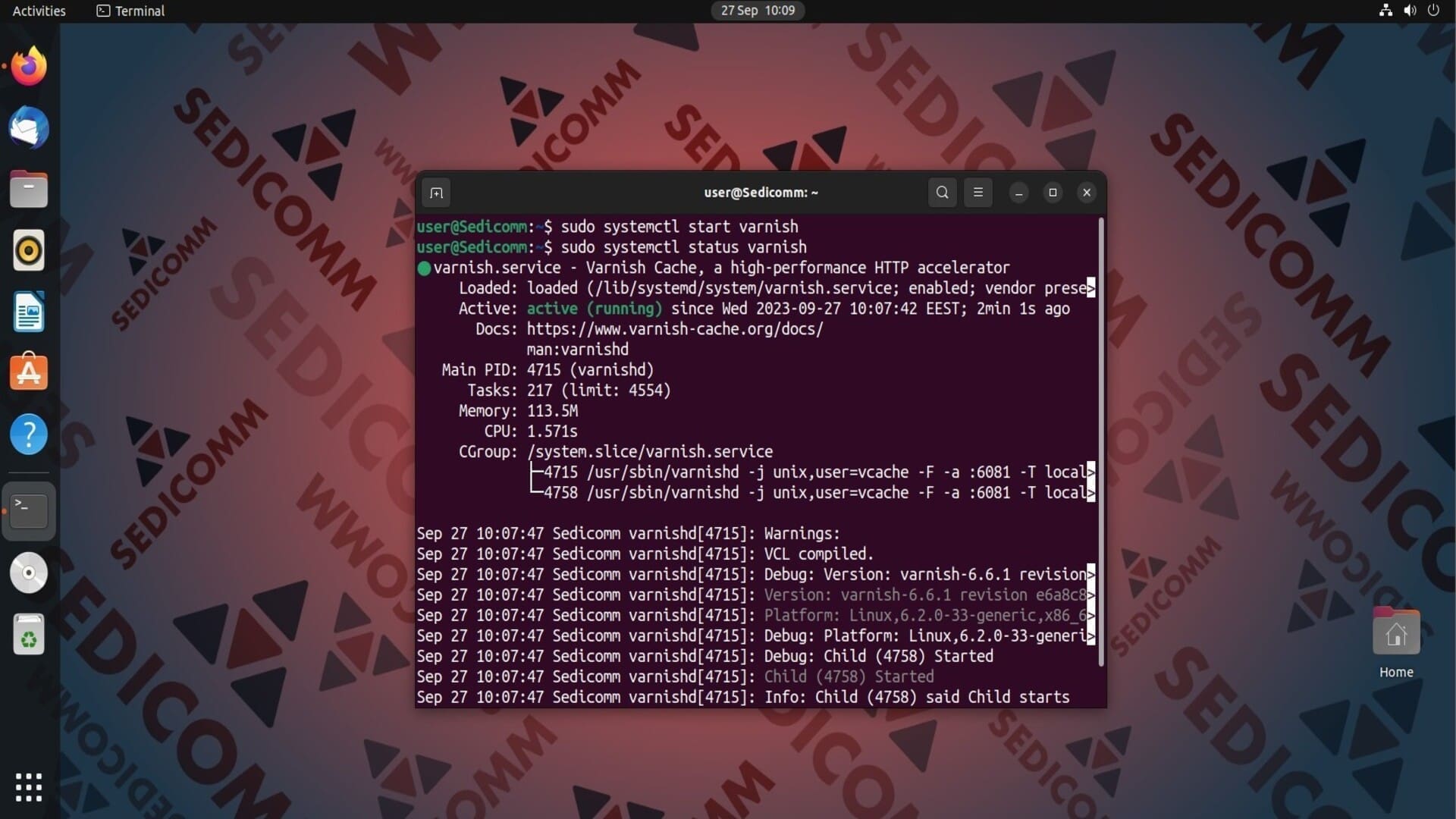Click '/system.slice/varnish.service' CGroup path

tap(650, 452)
